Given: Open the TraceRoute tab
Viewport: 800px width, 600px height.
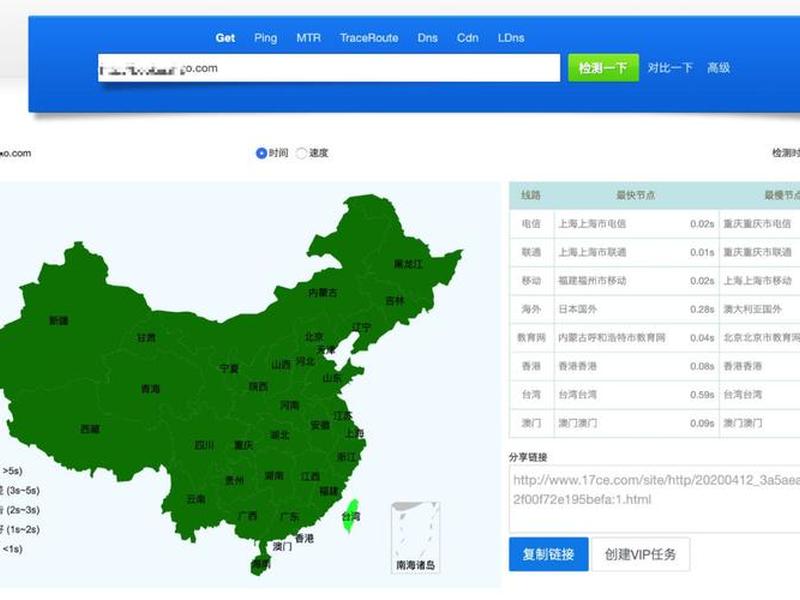Looking at the screenshot, I should click(369, 38).
